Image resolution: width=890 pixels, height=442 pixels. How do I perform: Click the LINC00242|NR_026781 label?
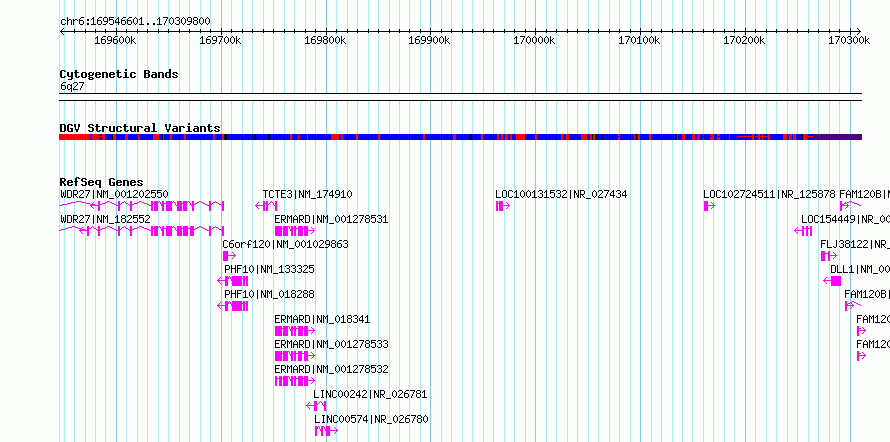[370, 394]
